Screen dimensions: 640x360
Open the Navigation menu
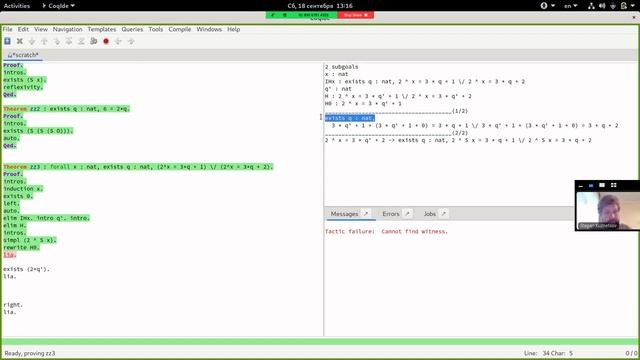(x=67, y=29)
